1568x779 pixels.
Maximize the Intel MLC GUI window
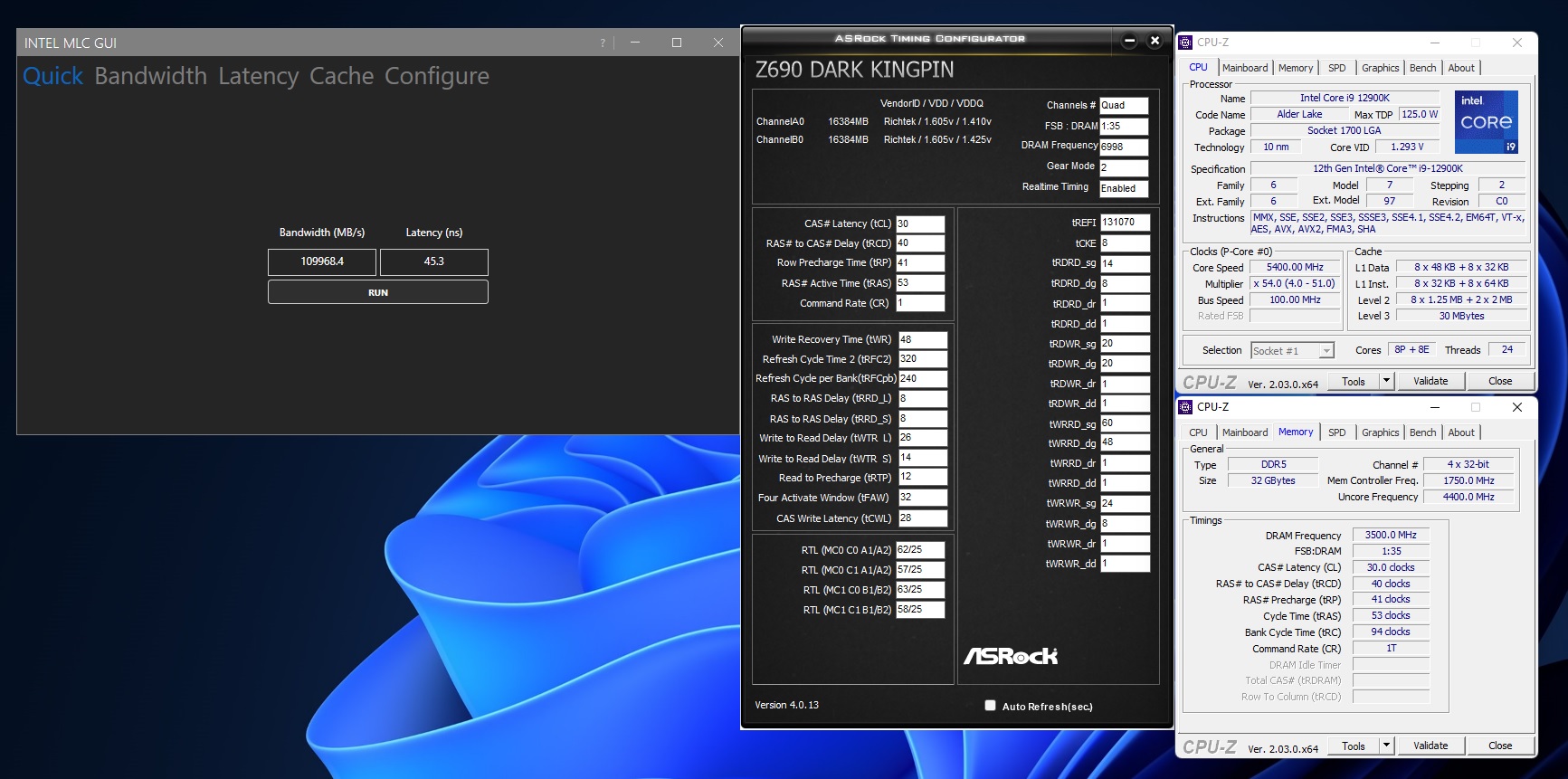(676, 43)
